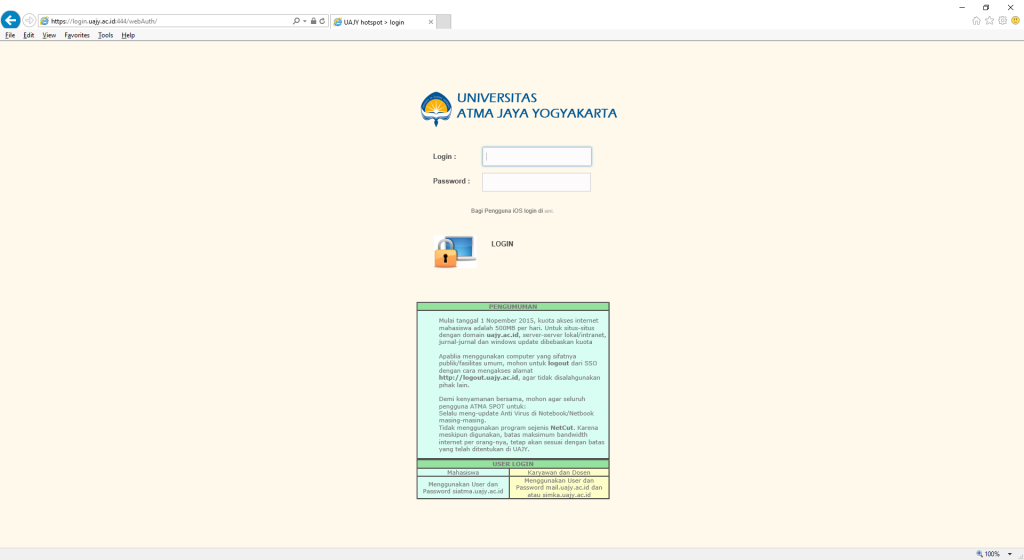Click the Refresh icon in address bar
This screenshot has height=560, width=1024.
point(322,21)
